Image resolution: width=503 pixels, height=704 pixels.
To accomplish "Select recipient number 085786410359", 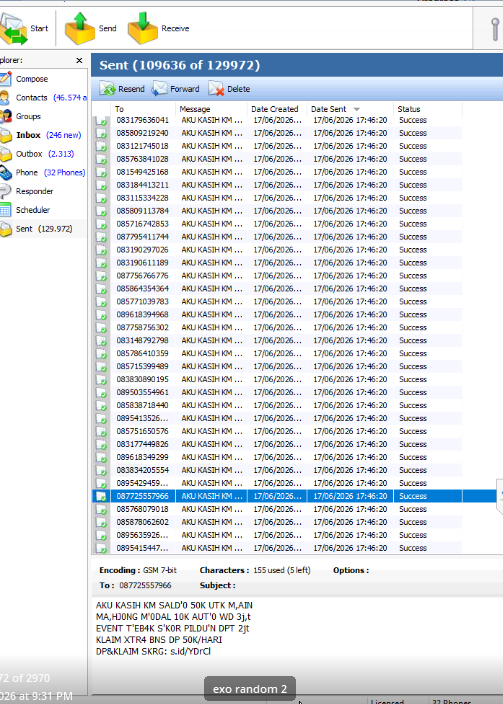I will [143, 353].
